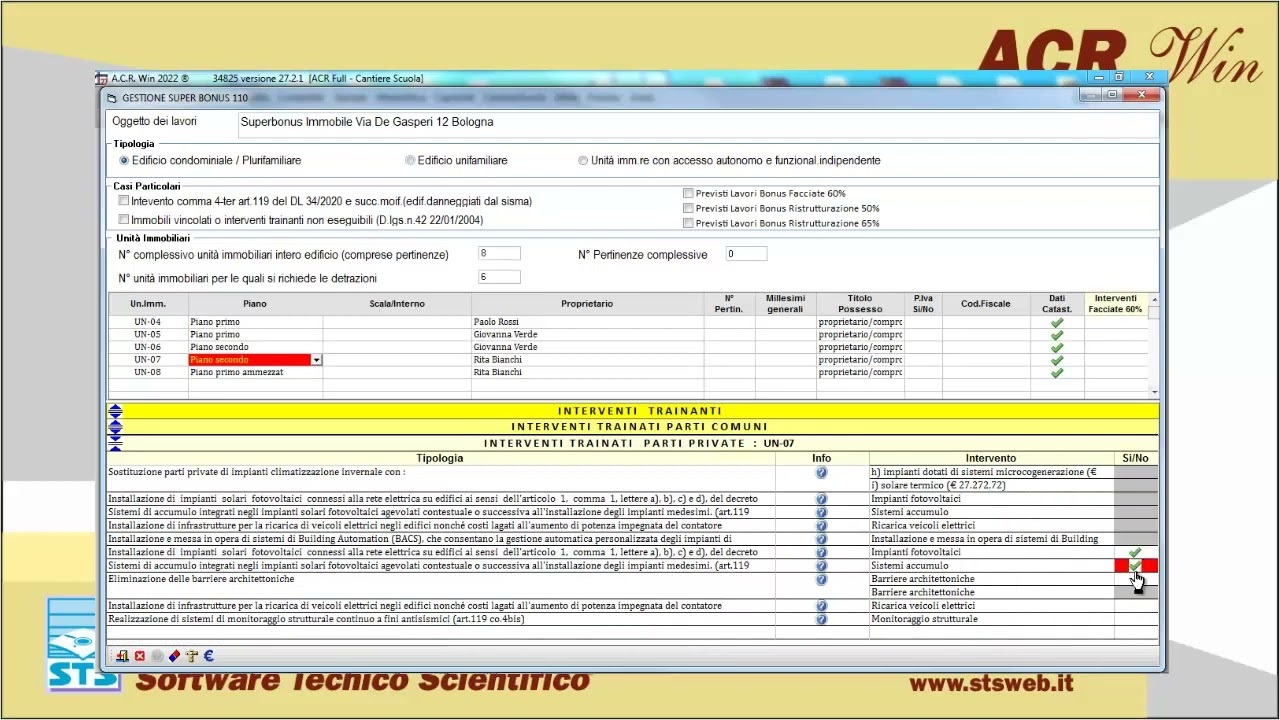Check Previsti Lavori Bonus Ristrutturazione 50%
The height and width of the screenshot is (720, 1280).
pos(688,208)
